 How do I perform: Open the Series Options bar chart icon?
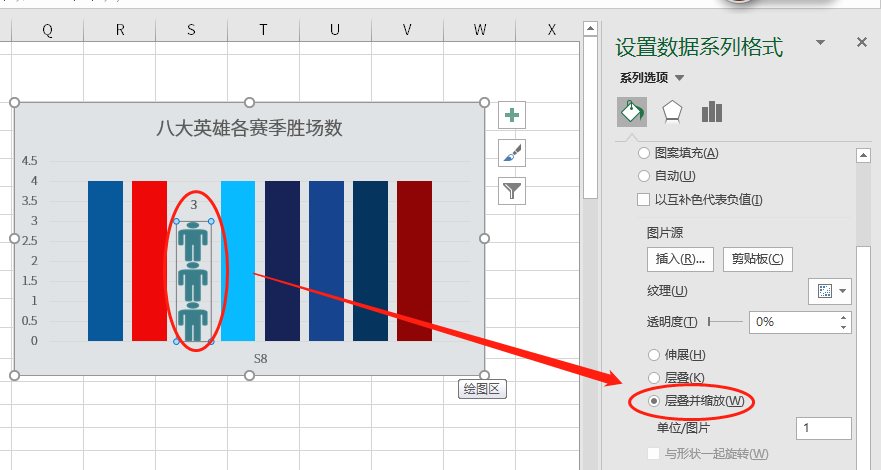click(712, 112)
